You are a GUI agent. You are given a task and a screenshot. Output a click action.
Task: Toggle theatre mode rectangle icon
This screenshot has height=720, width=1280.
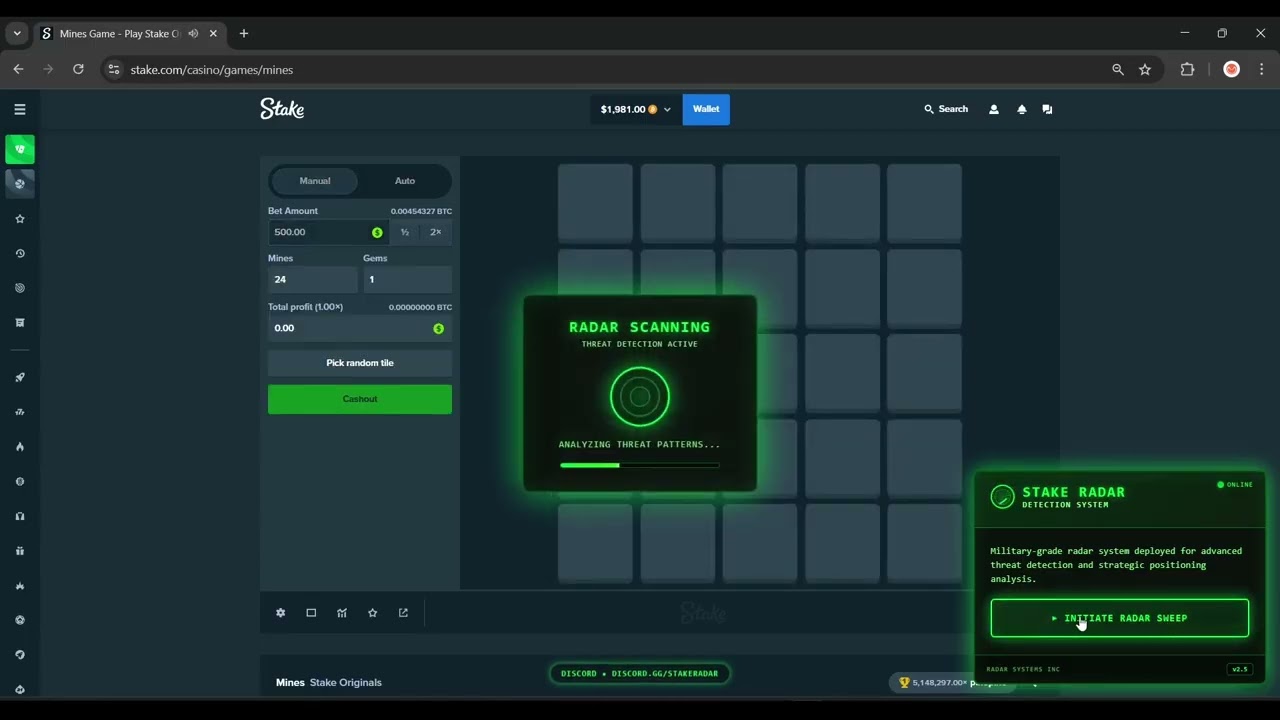311,613
